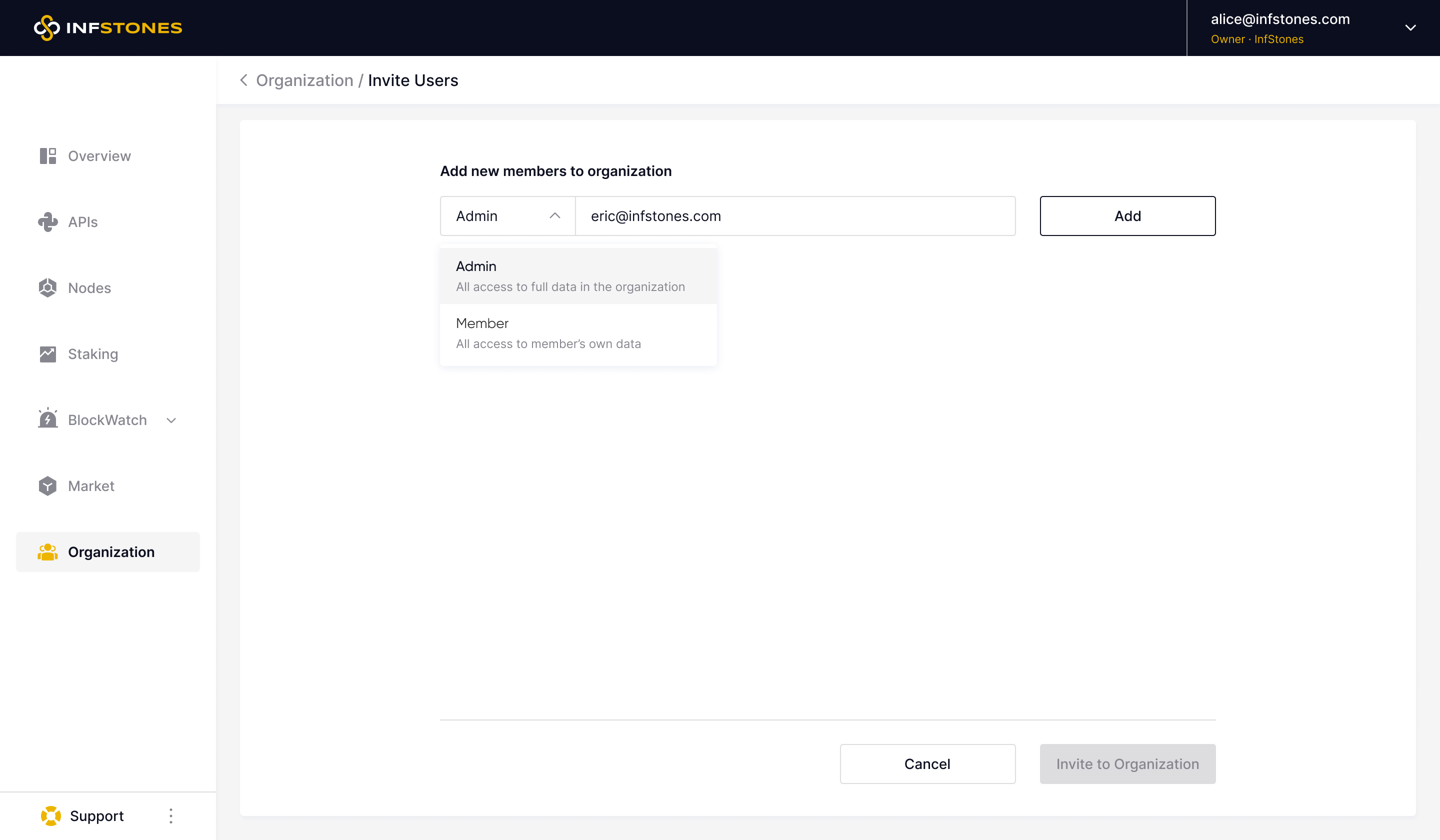Image resolution: width=1440 pixels, height=840 pixels.
Task: Select the Nodes hexagon icon
Action: [x=48, y=288]
